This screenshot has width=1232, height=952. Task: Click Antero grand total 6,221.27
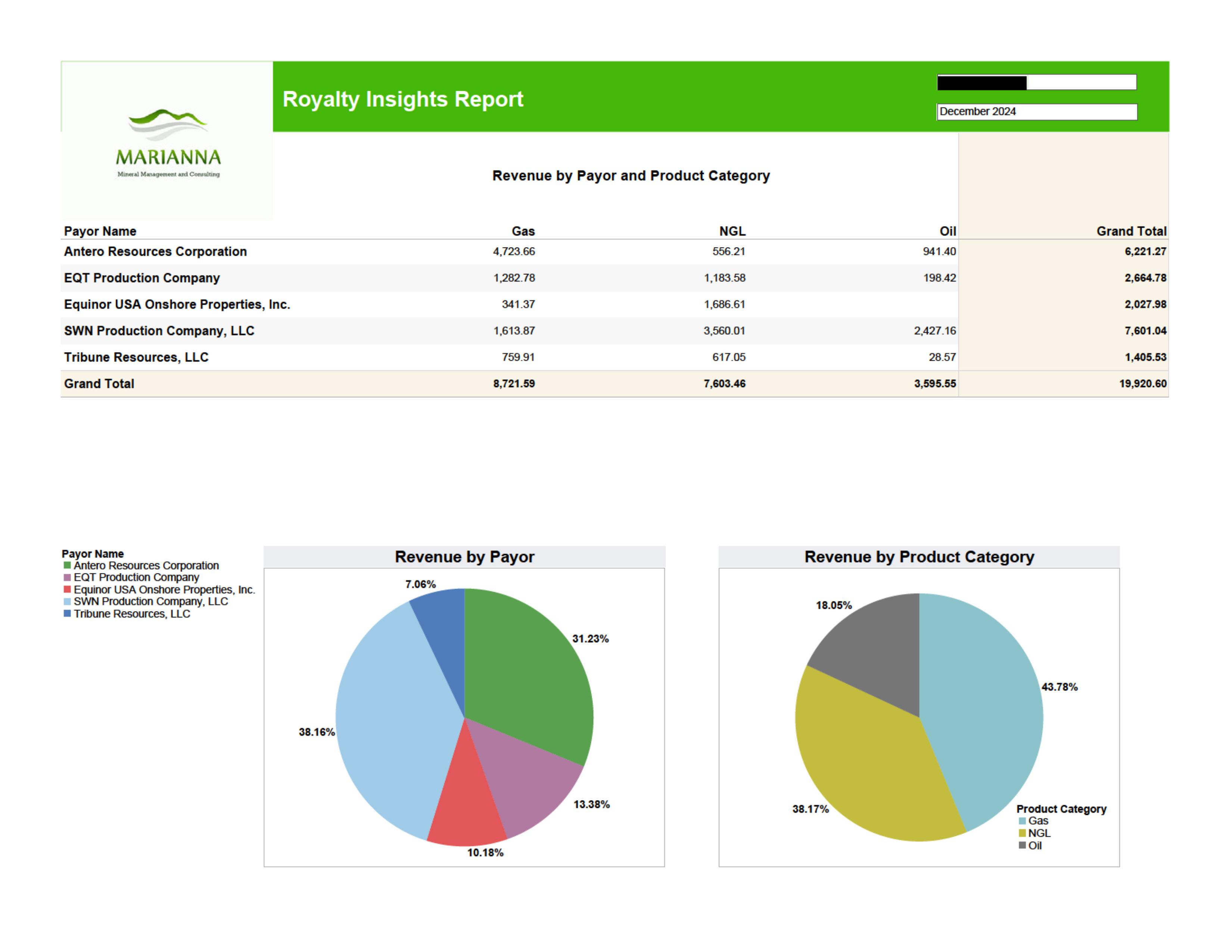tap(1145, 252)
